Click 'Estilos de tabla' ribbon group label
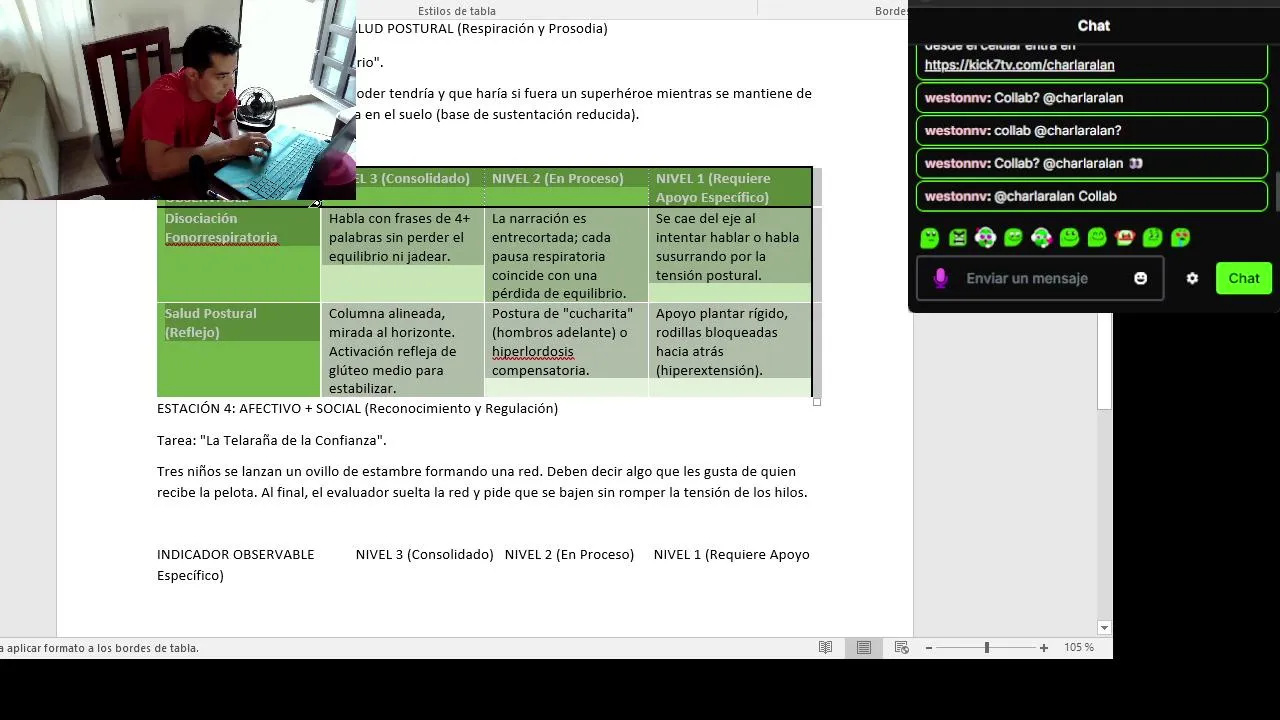Screen dimensions: 1280x720 click(x=457, y=11)
